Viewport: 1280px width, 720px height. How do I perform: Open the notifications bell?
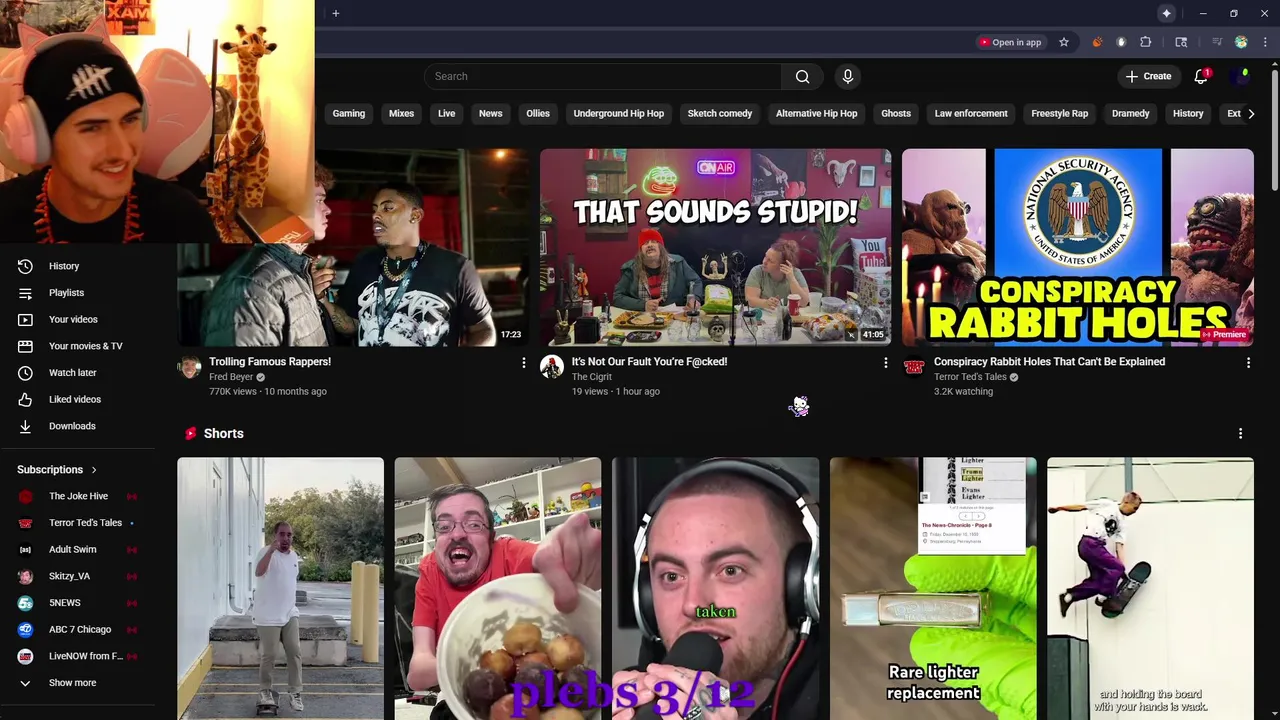pos(1201,76)
